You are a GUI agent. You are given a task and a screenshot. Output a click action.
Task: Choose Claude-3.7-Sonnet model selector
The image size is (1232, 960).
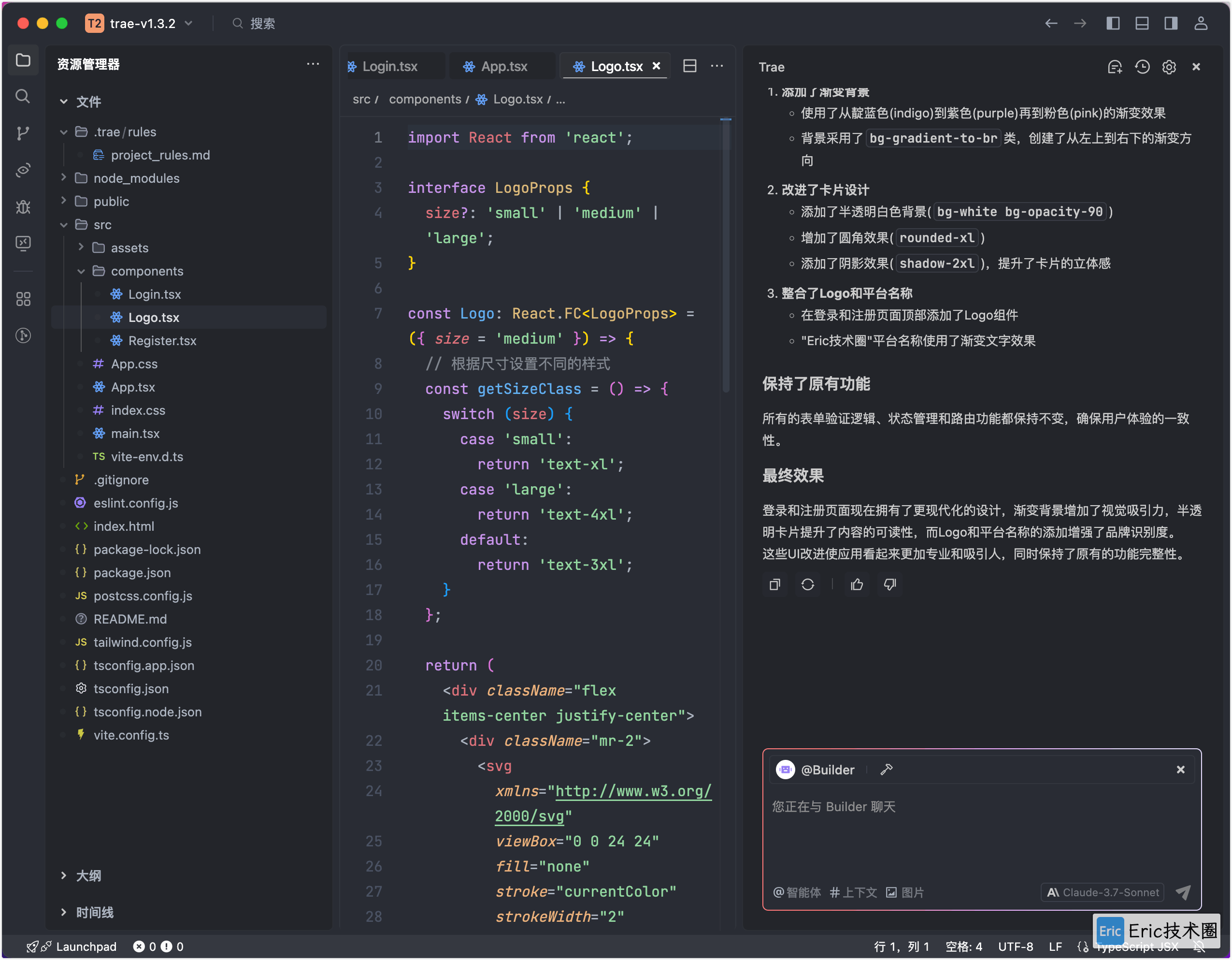coord(1102,892)
